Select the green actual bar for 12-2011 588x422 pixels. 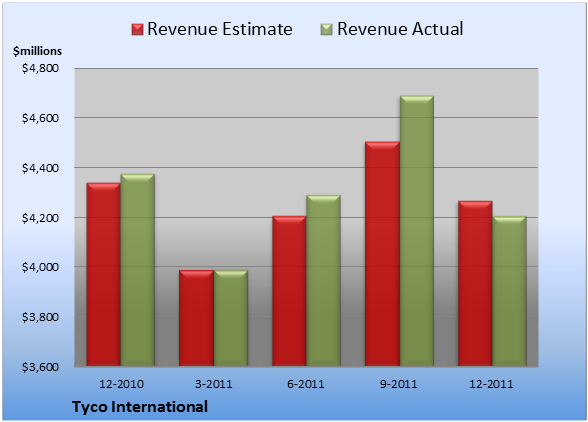[x=509, y=291]
